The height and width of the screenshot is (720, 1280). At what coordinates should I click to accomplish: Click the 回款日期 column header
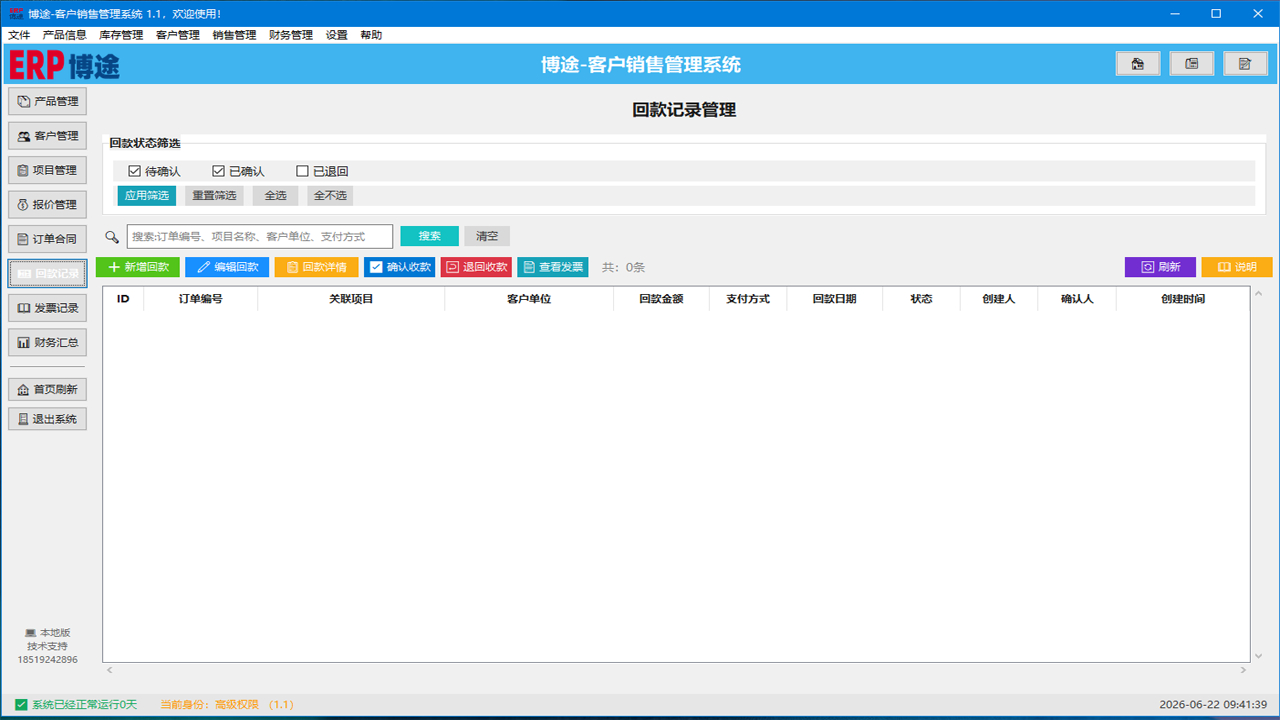[834, 299]
